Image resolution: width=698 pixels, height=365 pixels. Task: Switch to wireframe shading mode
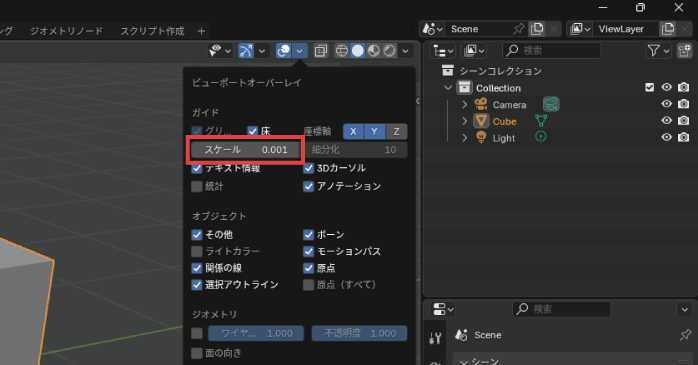[341, 51]
